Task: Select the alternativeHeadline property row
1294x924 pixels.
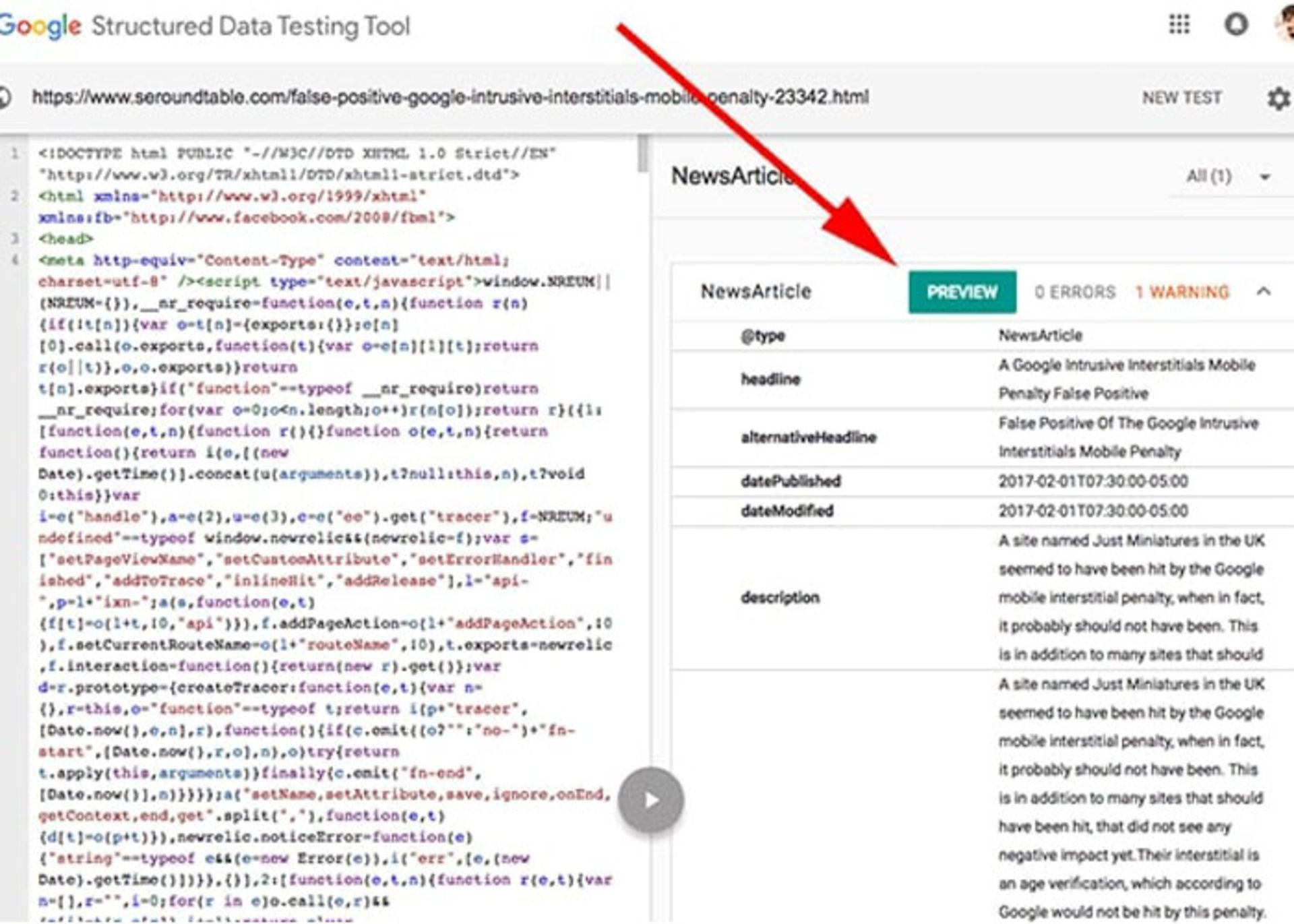Action: click(808, 437)
